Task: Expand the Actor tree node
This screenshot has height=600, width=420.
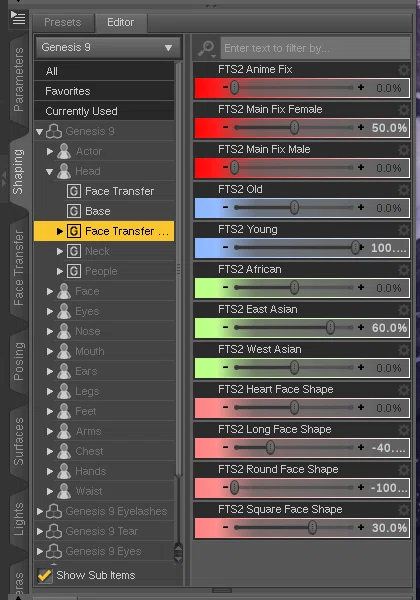Action: pyautogui.click(x=50, y=151)
